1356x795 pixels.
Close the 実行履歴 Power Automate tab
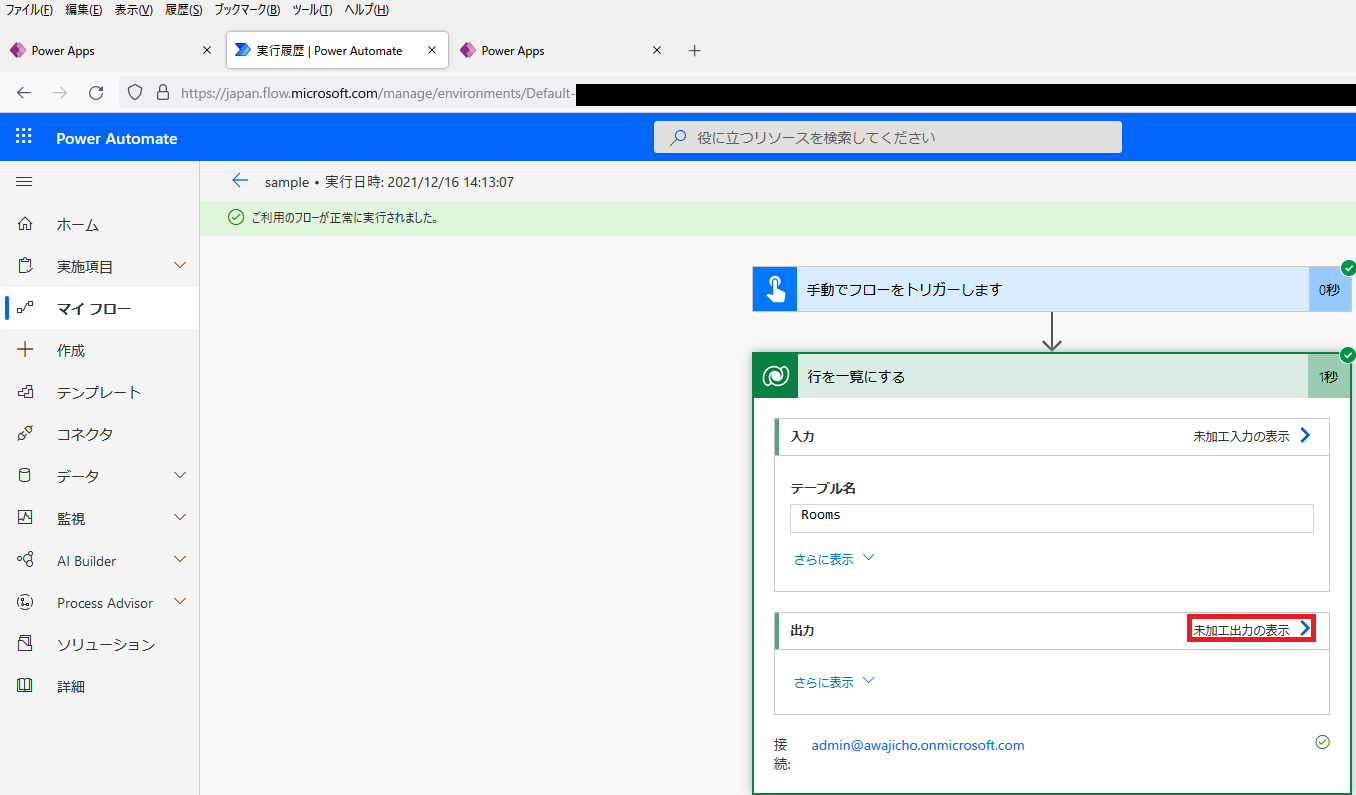coord(432,50)
